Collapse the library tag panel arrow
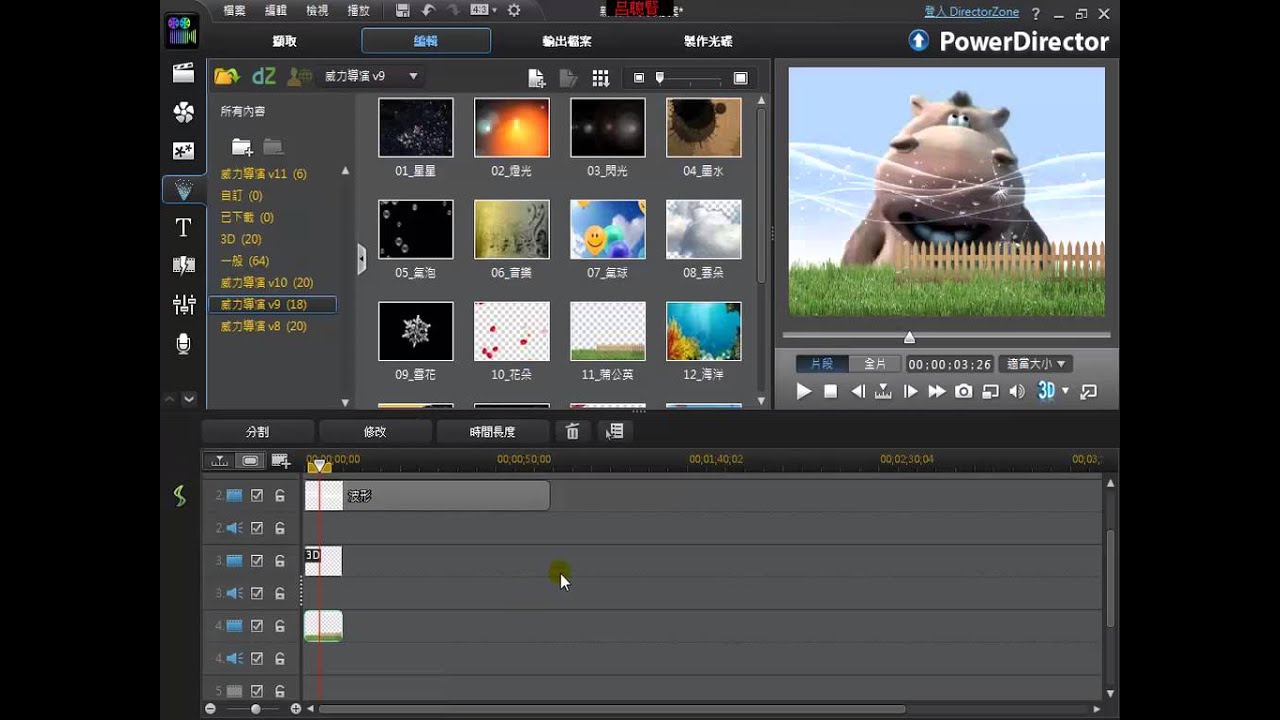This screenshot has width=1280, height=720. coord(361,260)
